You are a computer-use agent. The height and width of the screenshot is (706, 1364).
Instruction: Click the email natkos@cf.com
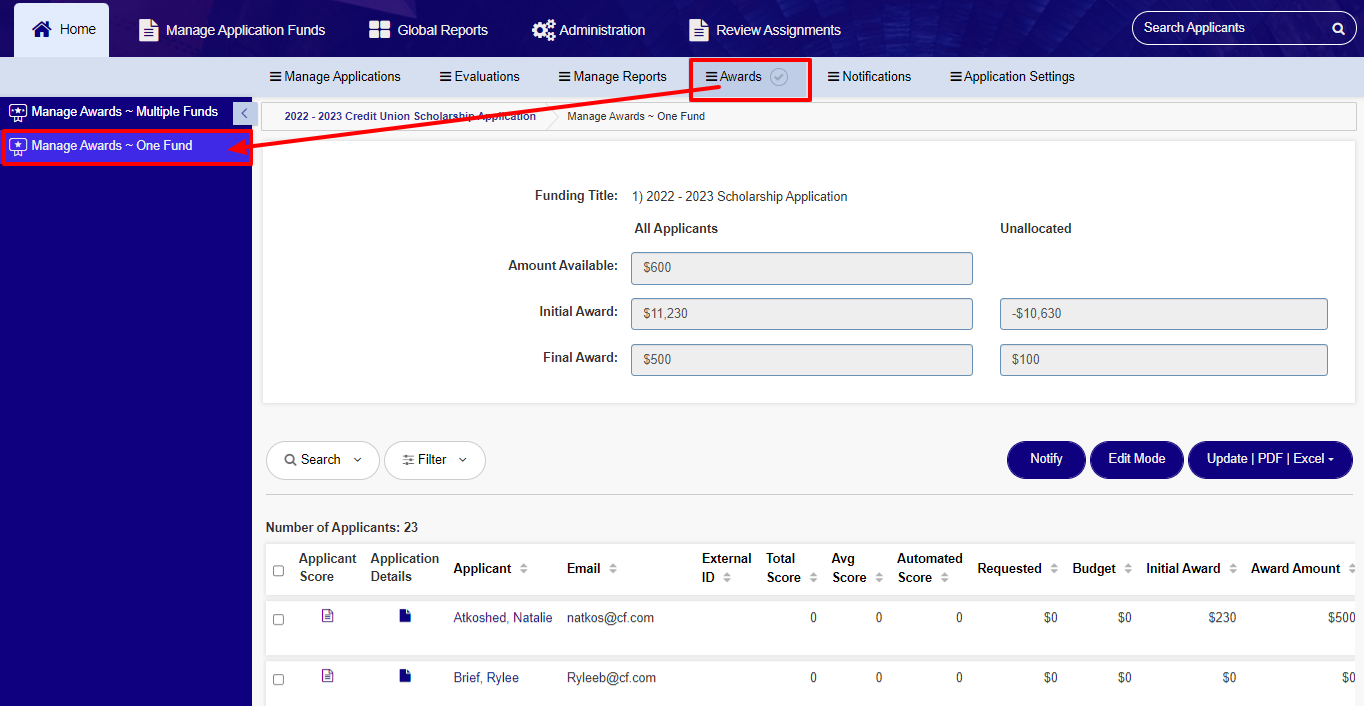click(x=610, y=618)
